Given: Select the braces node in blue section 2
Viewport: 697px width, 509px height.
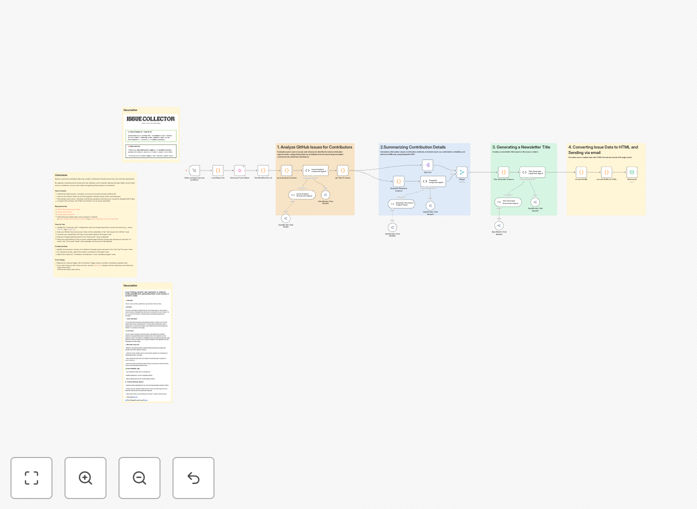Looking at the screenshot, I should click(399, 181).
